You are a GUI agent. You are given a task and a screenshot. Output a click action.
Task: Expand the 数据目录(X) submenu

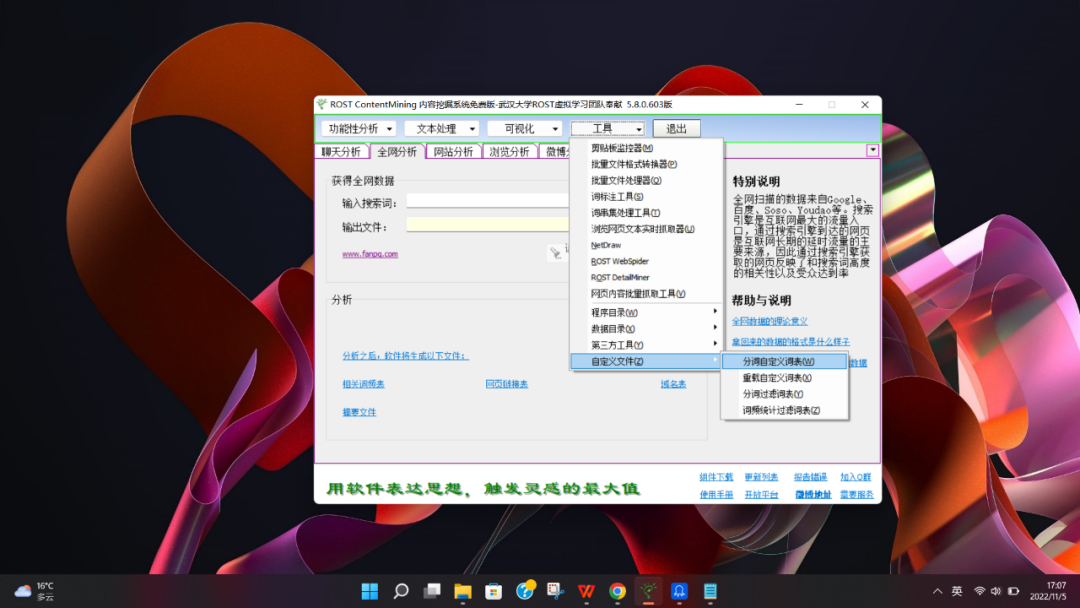point(646,329)
